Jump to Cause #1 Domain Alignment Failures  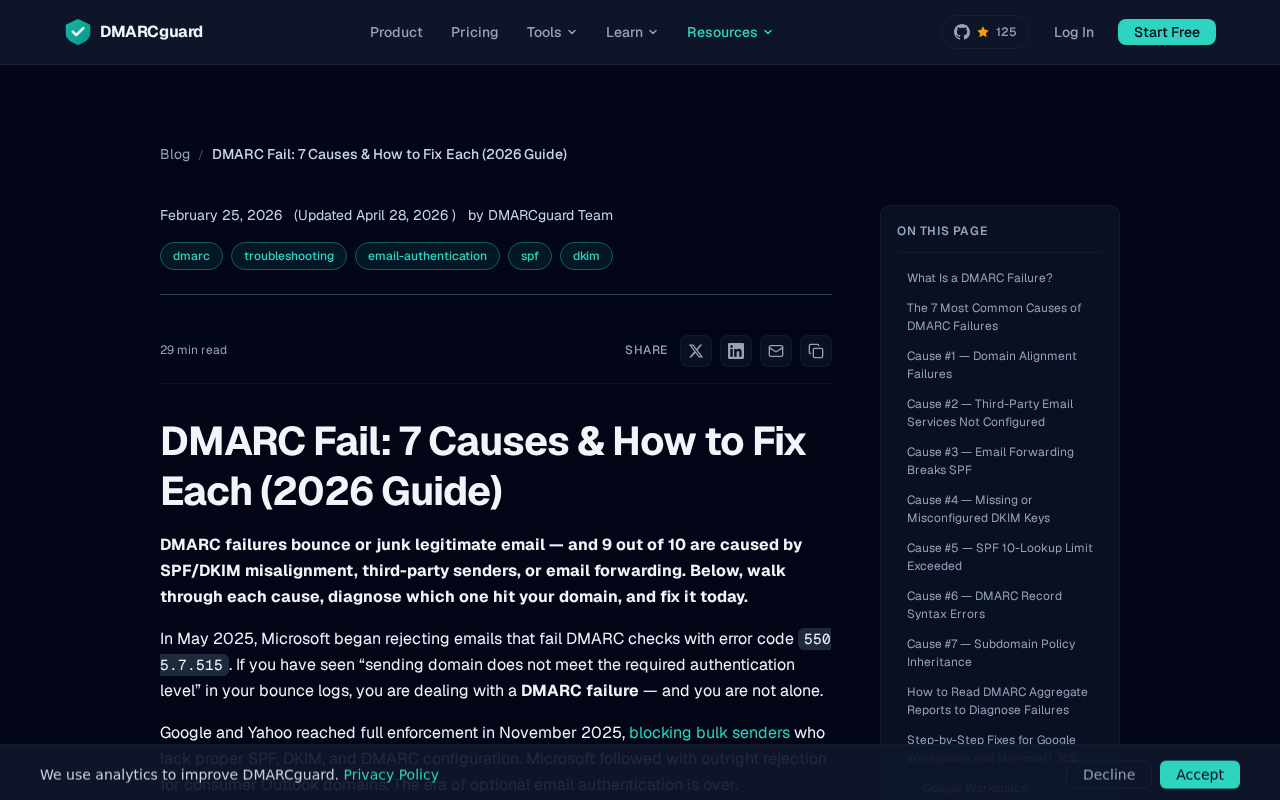point(992,365)
